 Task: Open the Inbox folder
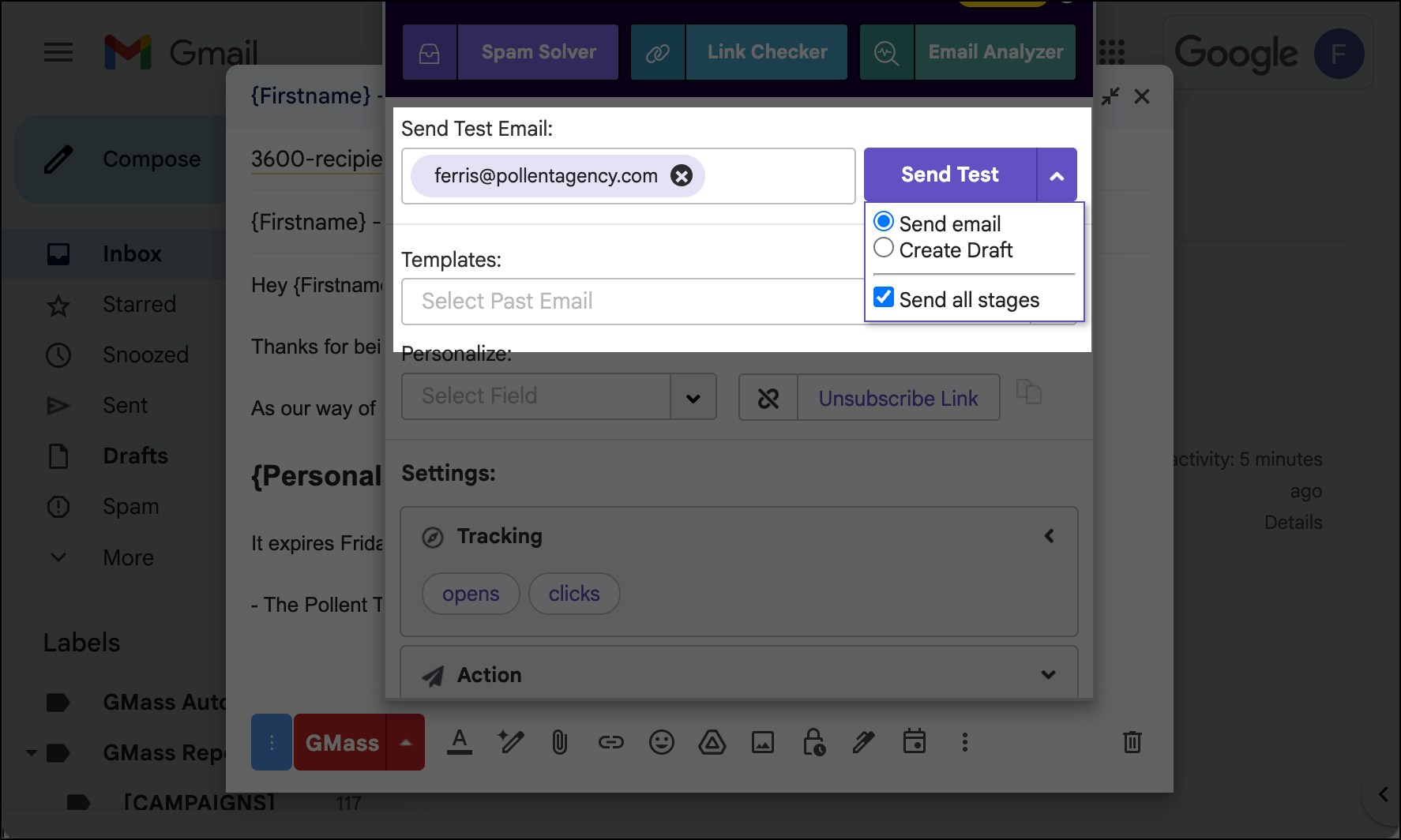[114, 254]
